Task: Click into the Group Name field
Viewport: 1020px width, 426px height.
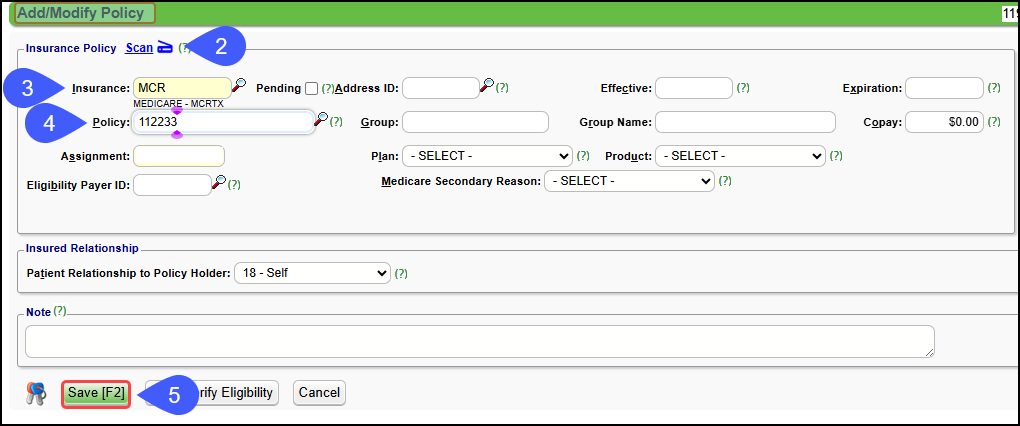Action: (x=745, y=122)
